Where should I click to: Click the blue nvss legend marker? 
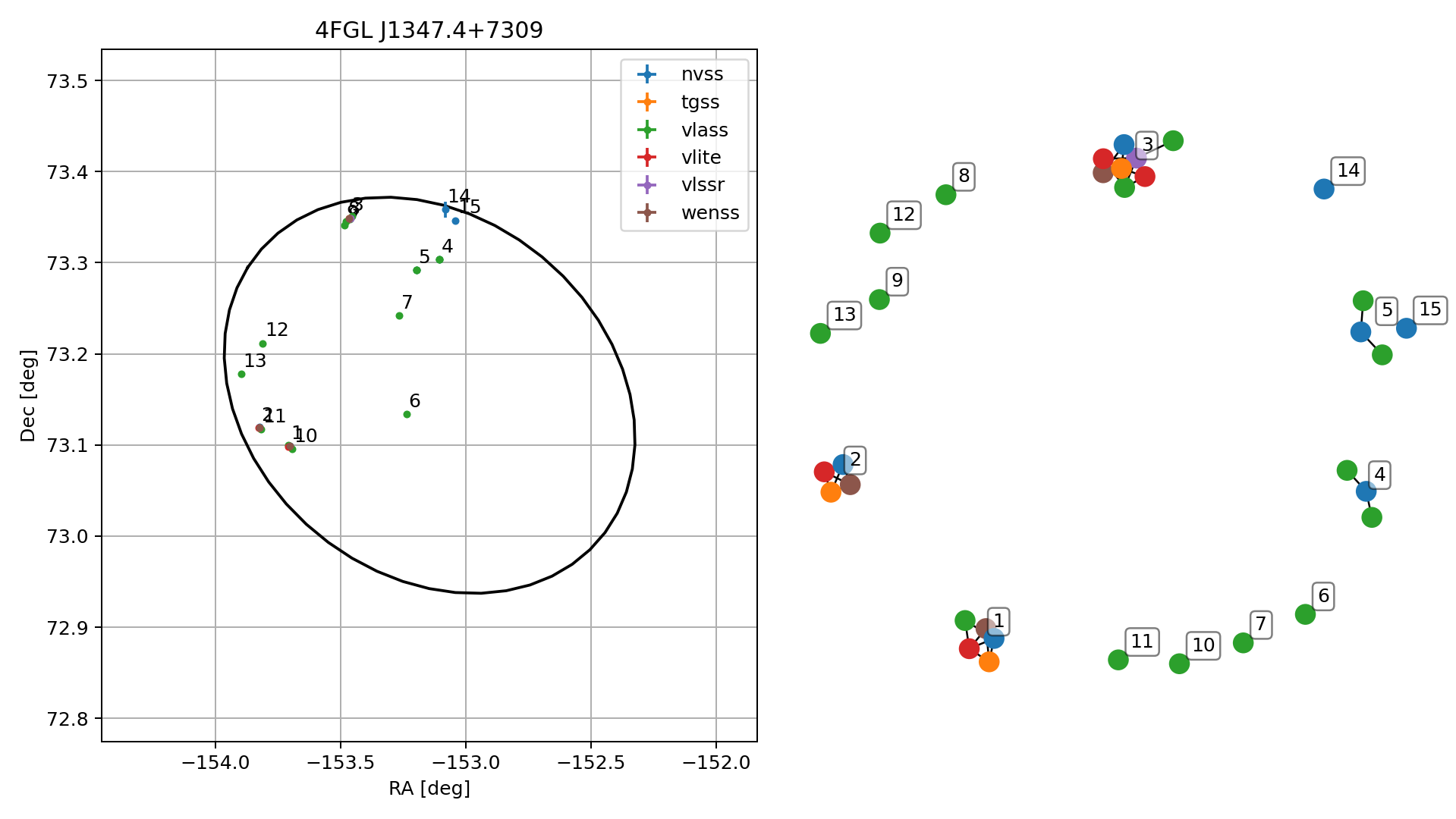coord(647,74)
